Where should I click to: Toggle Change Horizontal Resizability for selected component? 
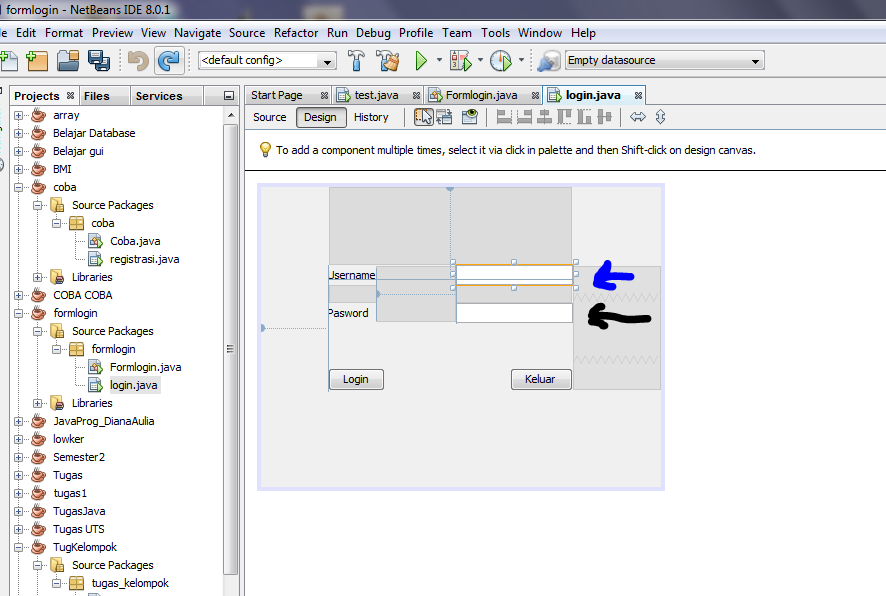638,117
